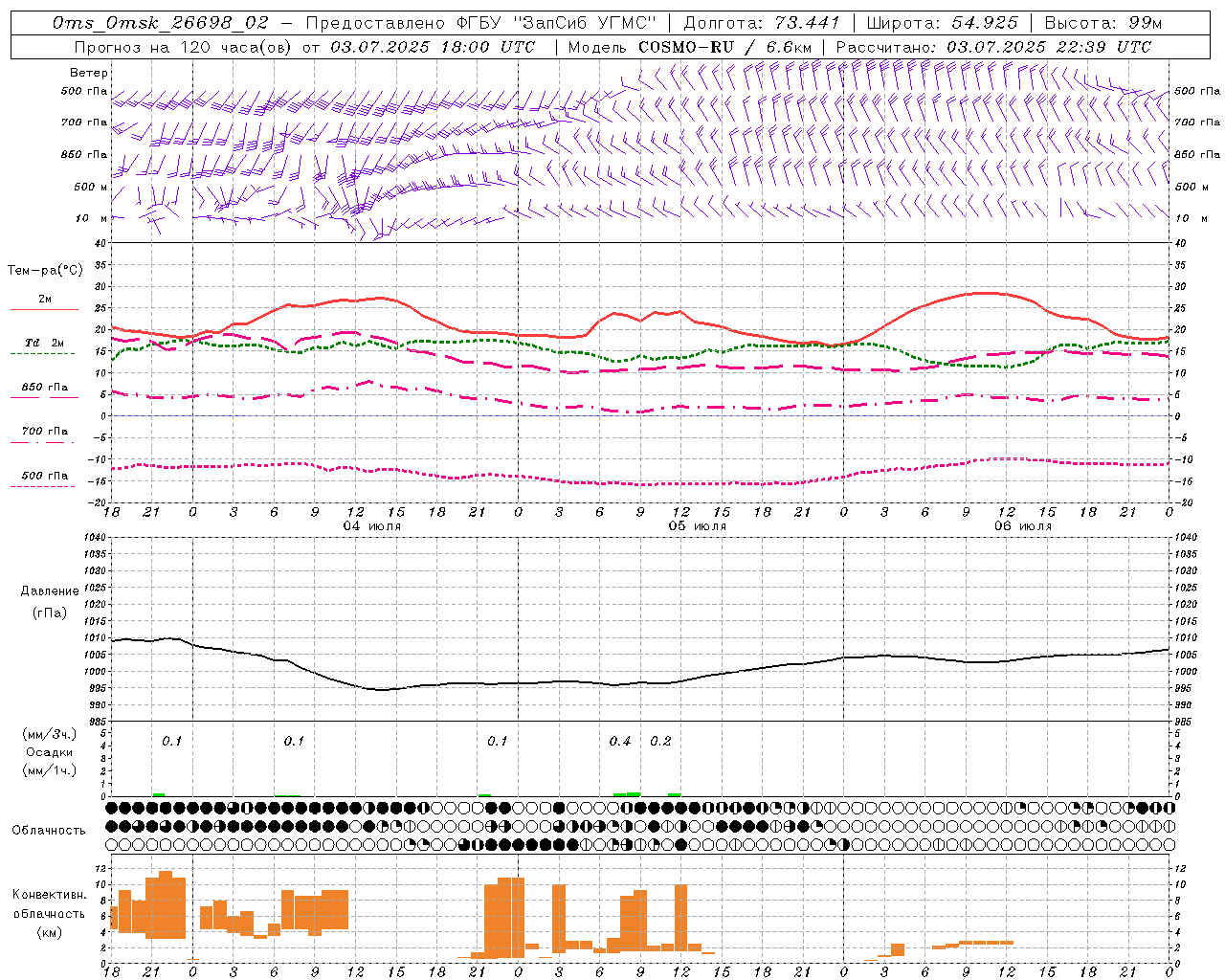
Task: Click the precipitation amount "0.4"
Action: (x=620, y=742)
